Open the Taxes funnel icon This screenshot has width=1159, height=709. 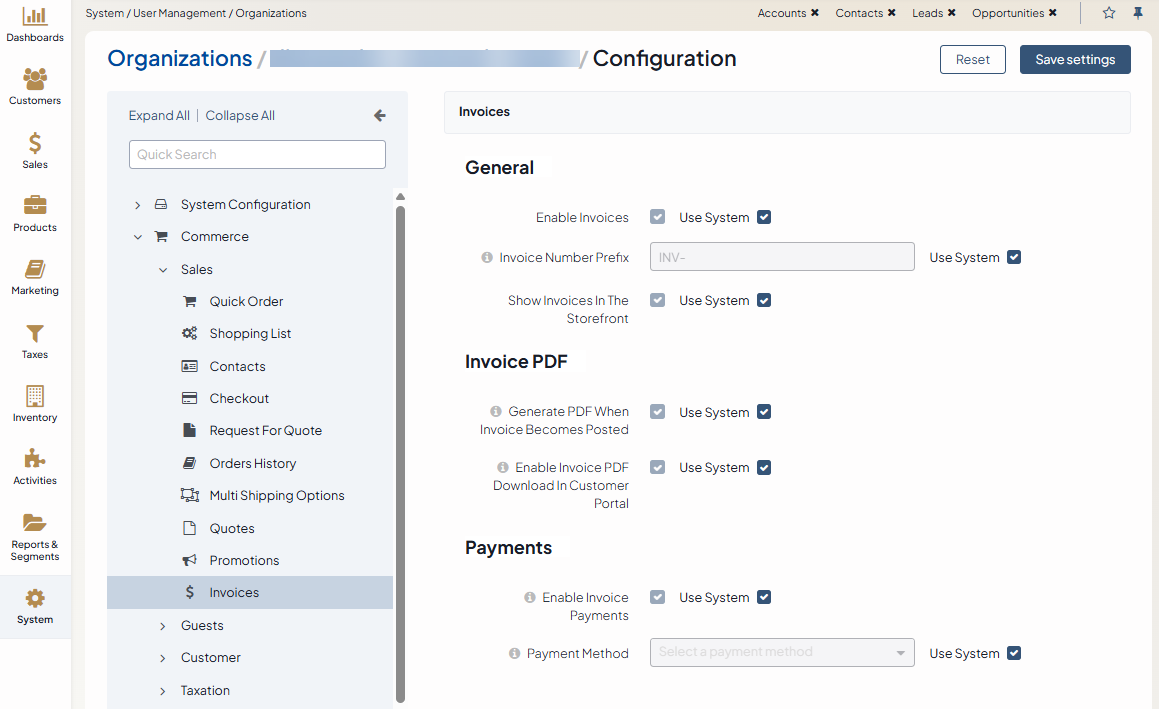point(35,334)
